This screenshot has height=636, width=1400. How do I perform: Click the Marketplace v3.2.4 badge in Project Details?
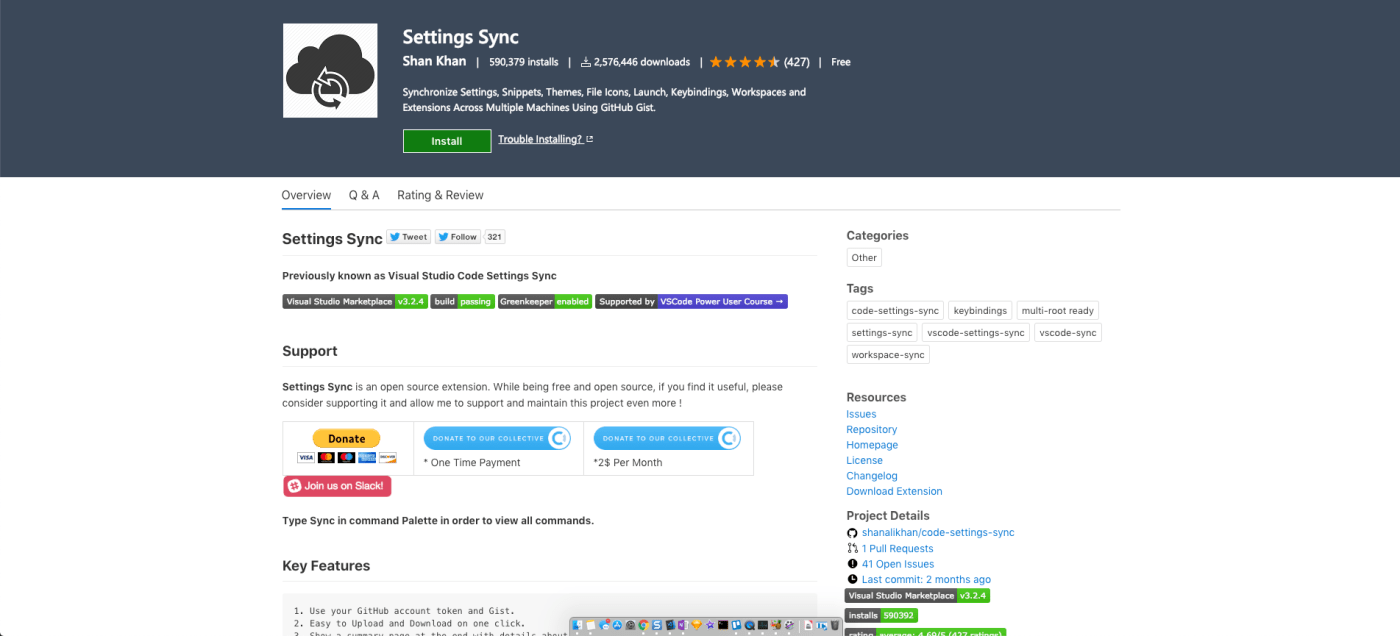(x=917, y=596)
